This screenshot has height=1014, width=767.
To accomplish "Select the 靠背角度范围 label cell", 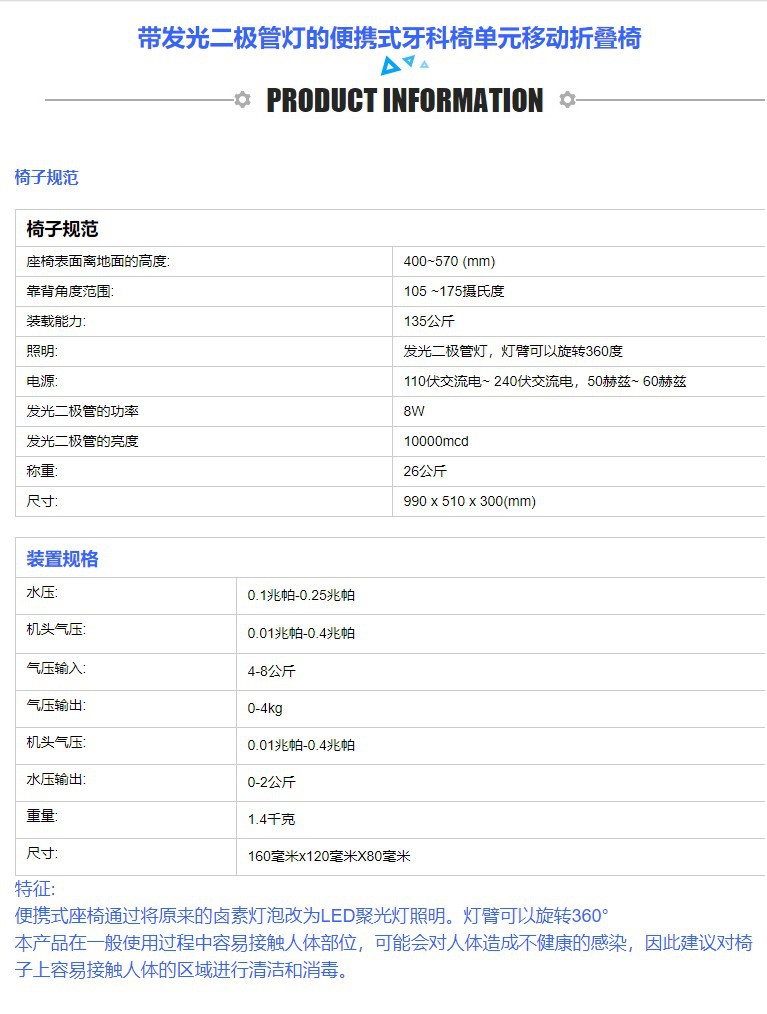I will (204, 291).
